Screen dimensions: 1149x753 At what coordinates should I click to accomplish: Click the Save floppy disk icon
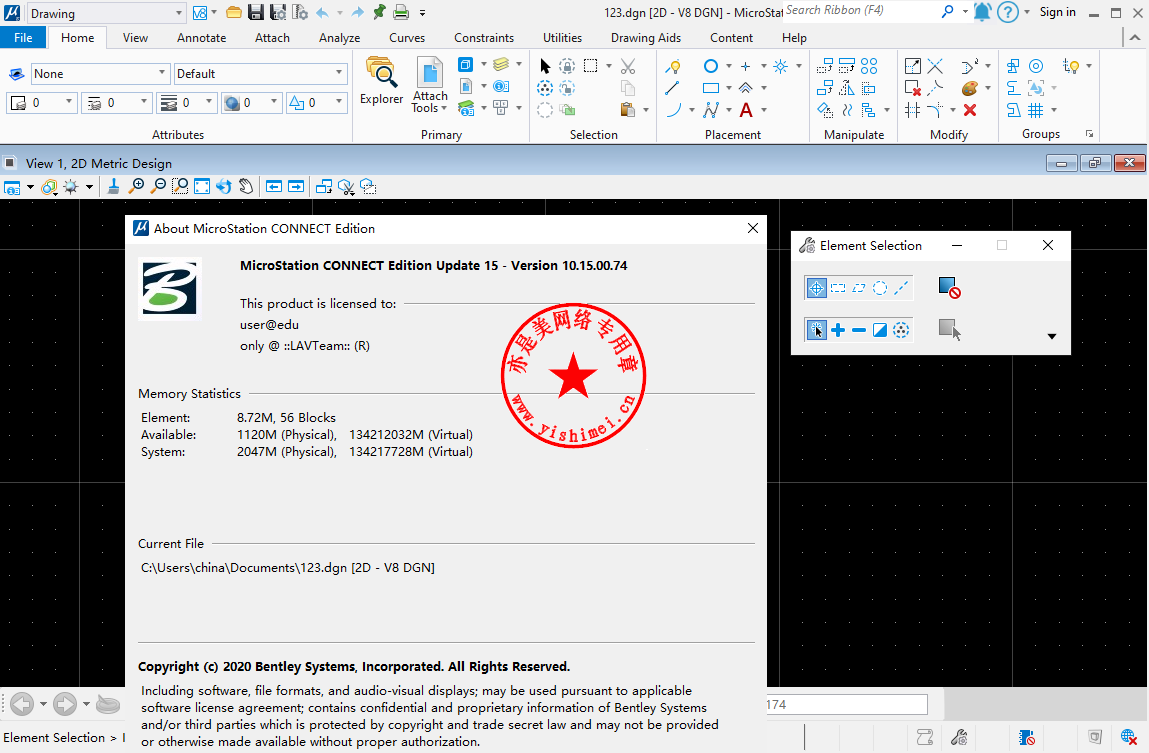point(256,12)
